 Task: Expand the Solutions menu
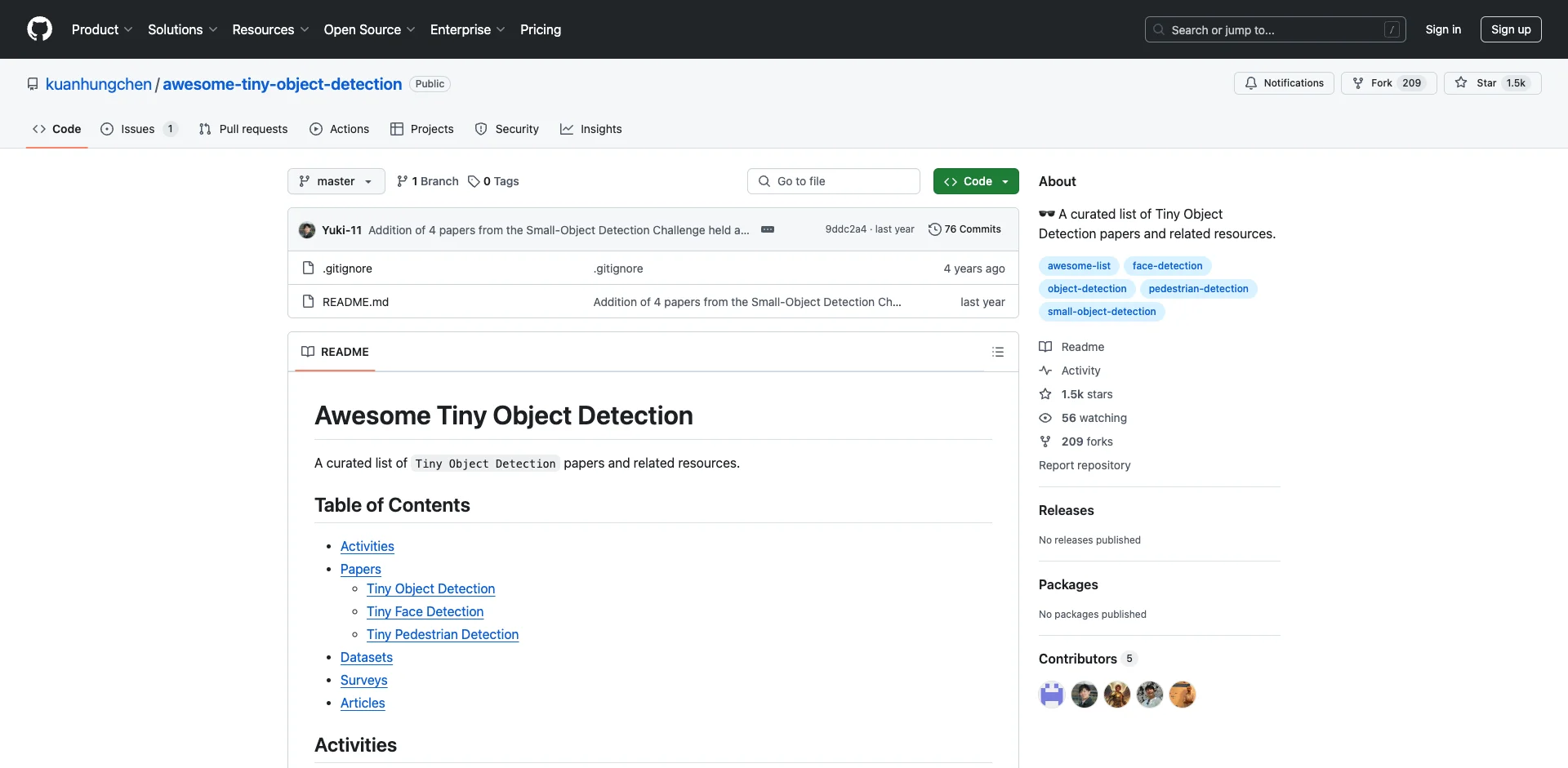pyautogui.click(x=183, y=29)
